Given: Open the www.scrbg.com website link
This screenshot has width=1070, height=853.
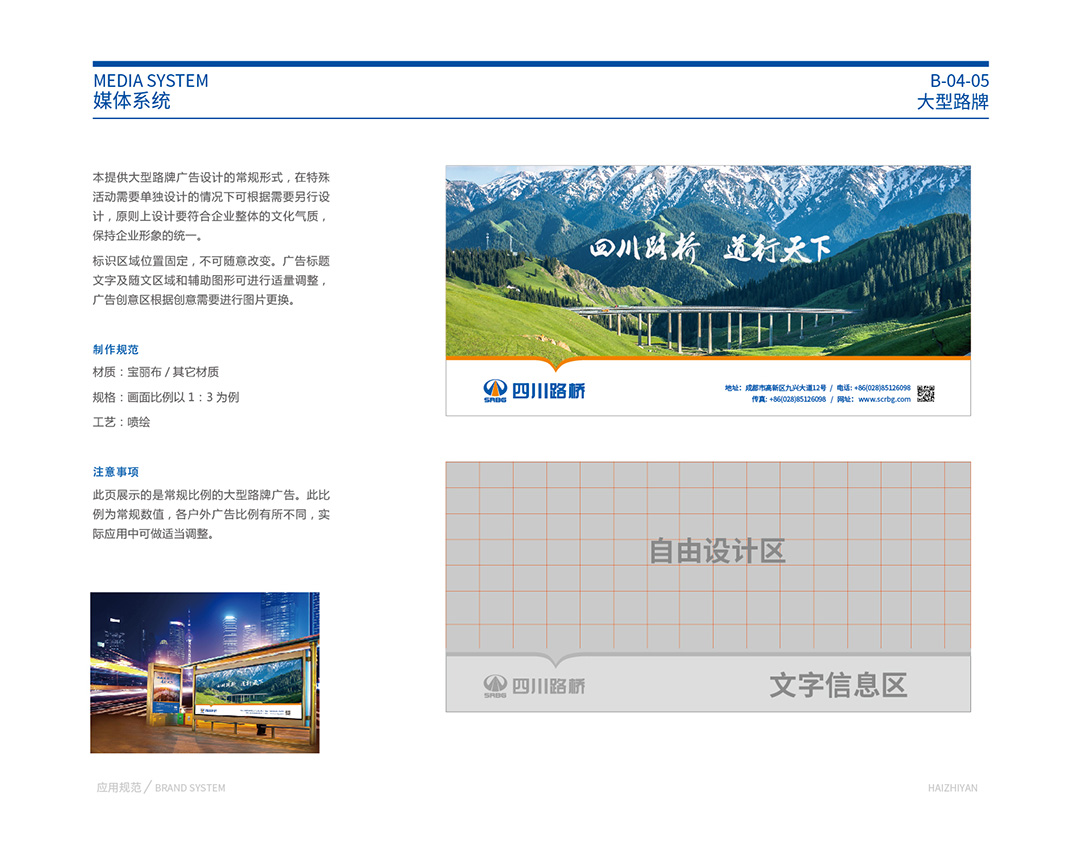Looking at the screenshot, I should pos(884,399).
